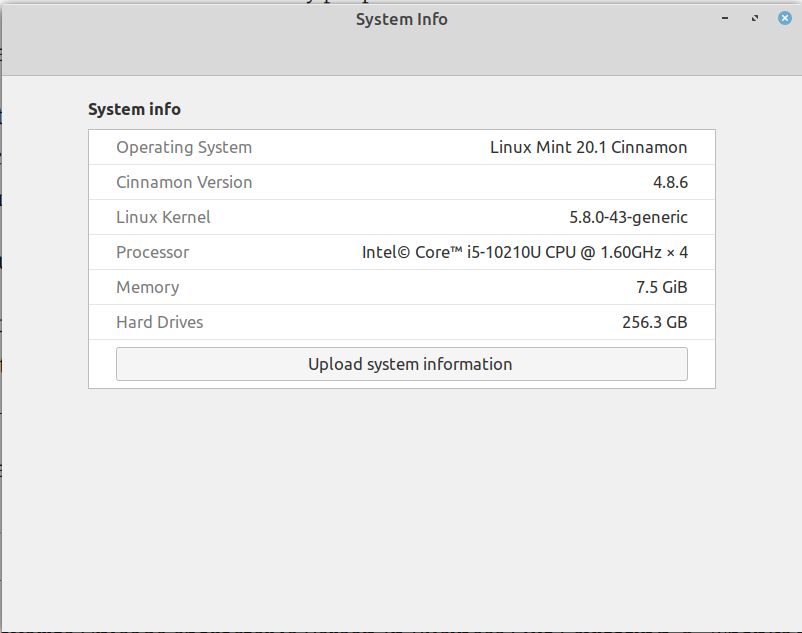The height and width of the screenshot is (633, 802).
Task: Click the "System info" section heading
Action: coord(134,109)
